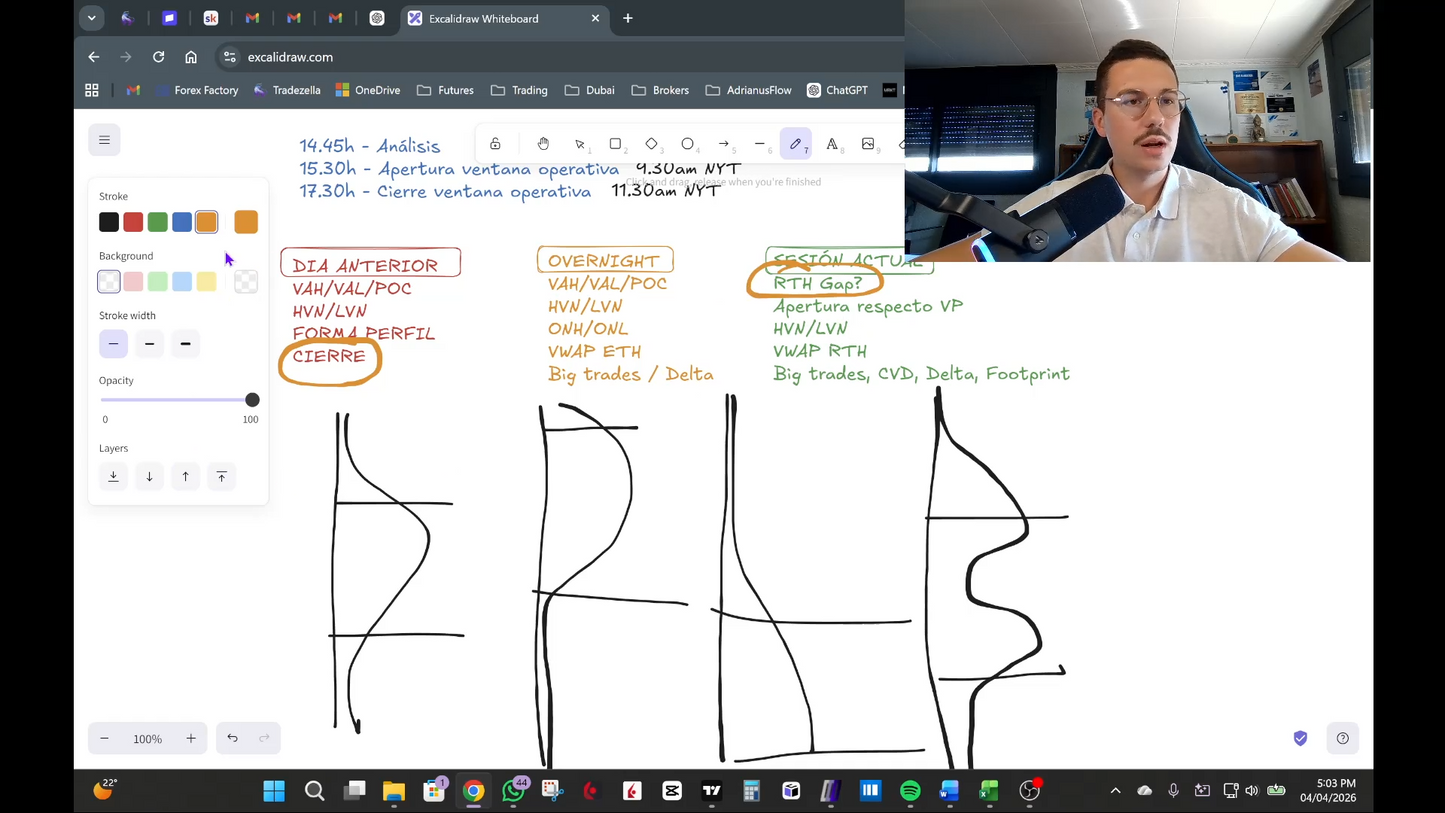Select the light blue background color
Image resolution: width=1445 pixels, height=813 pixels.
pos(182,282)
